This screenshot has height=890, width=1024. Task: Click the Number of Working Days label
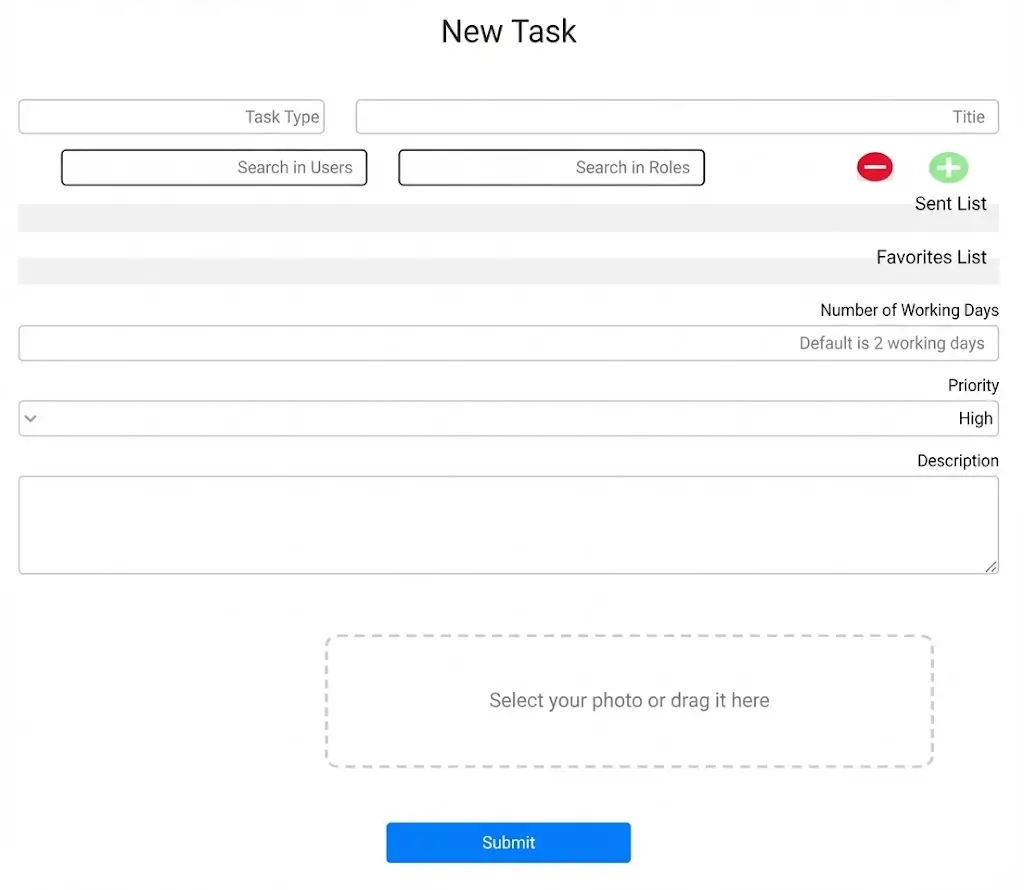pyautogui.click(x=909, y=310)
